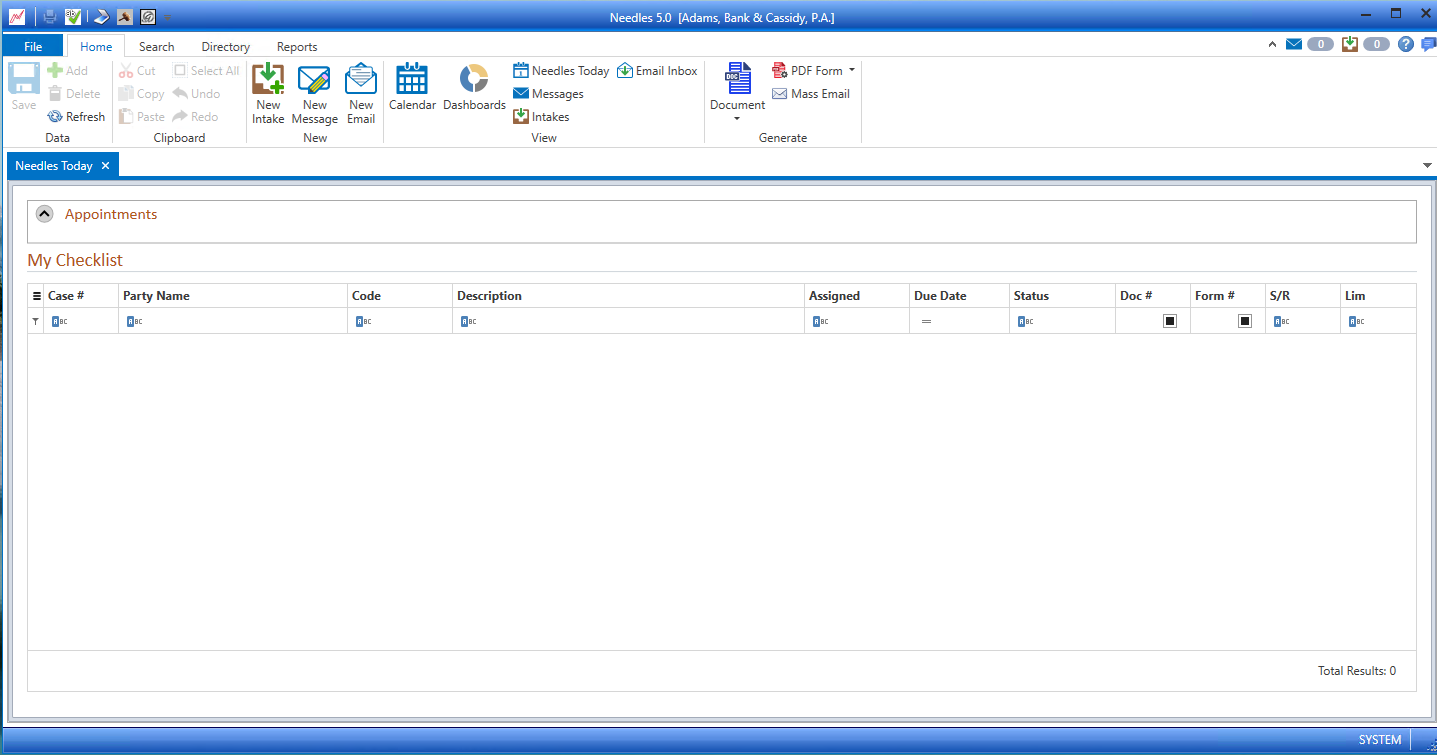This screenshot has width=1437, height=755.
Task: Click the PDF Form button
Action: click(807, 70)
